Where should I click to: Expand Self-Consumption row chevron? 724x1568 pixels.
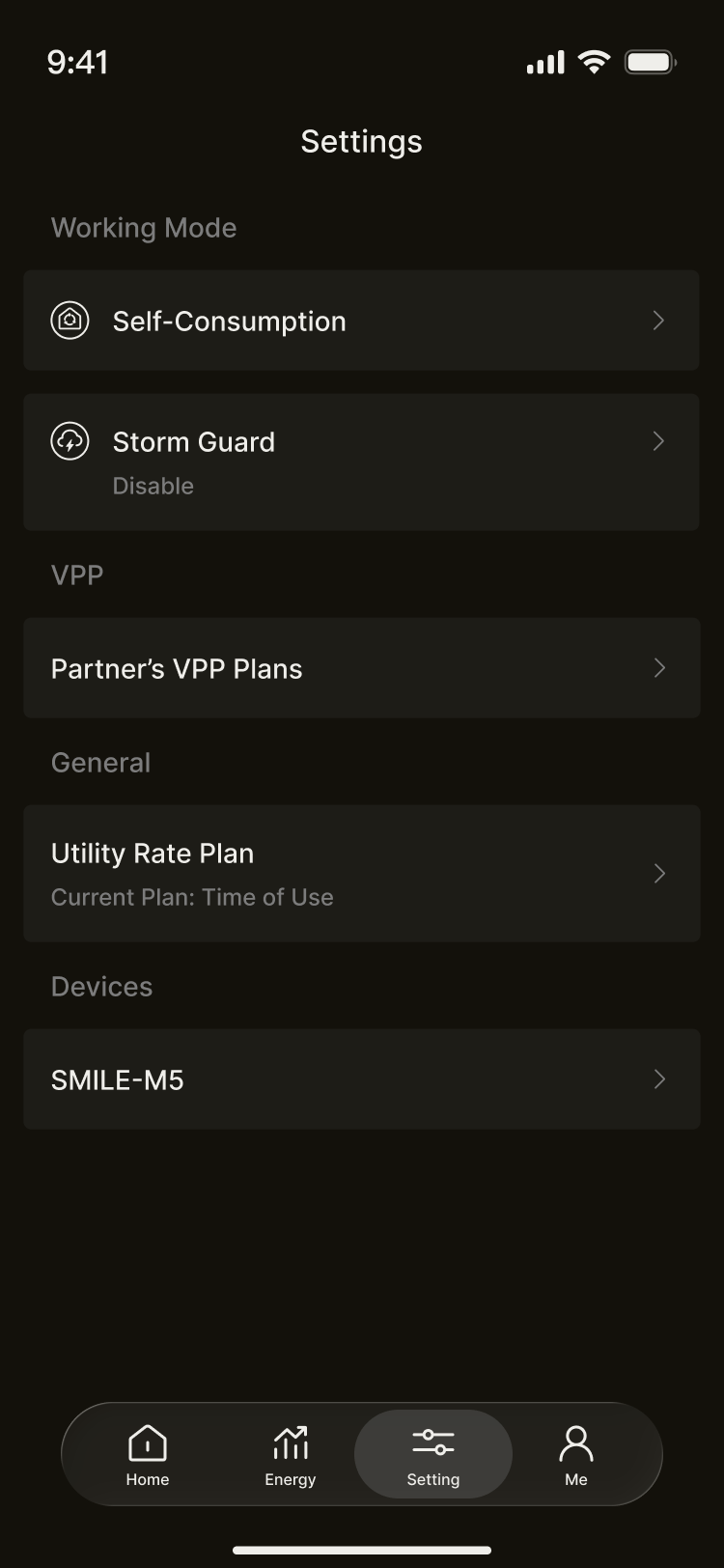click(x=658, y=321)
